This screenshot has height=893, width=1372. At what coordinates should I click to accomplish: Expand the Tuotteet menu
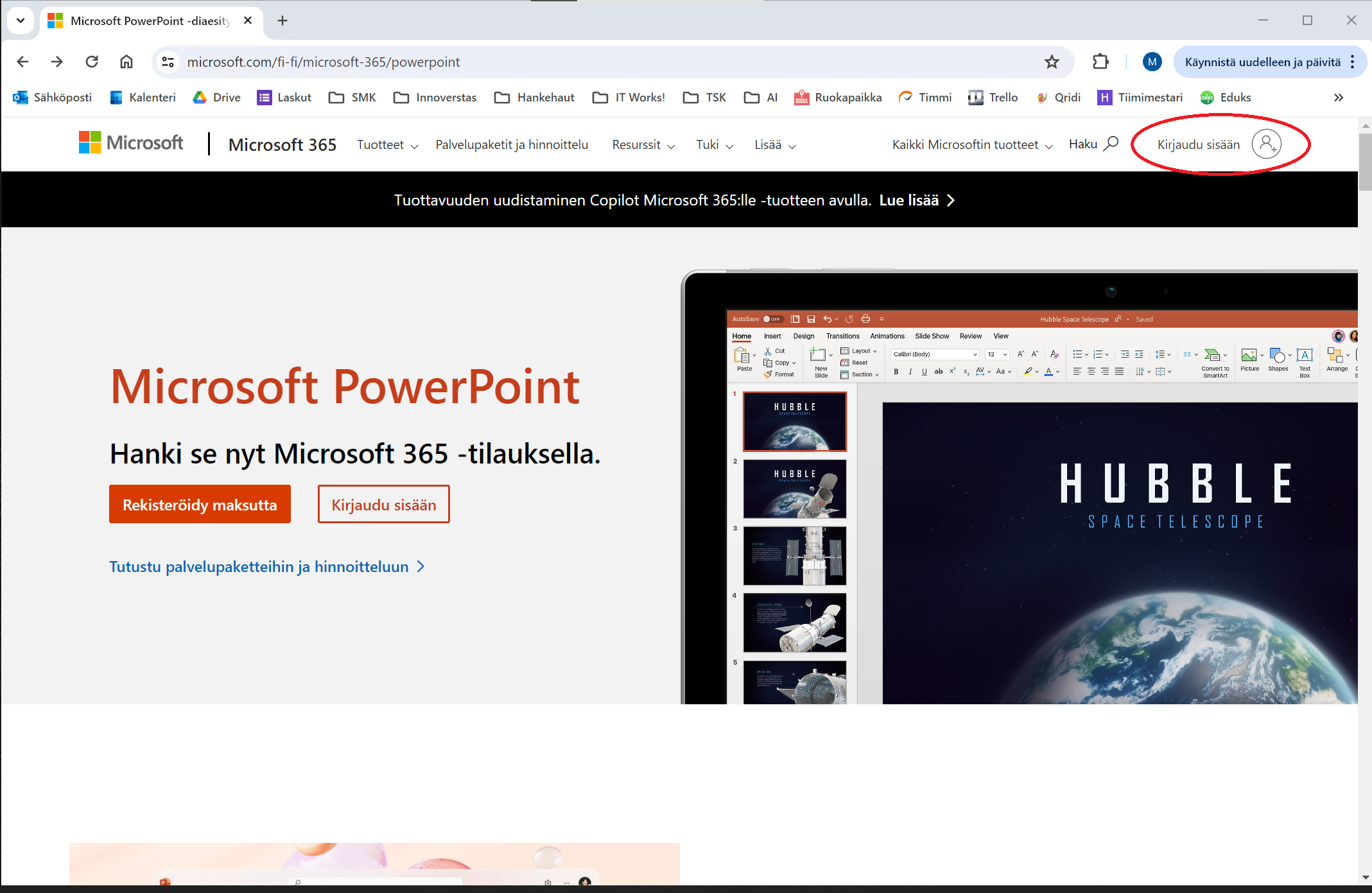tap(388, 145)
